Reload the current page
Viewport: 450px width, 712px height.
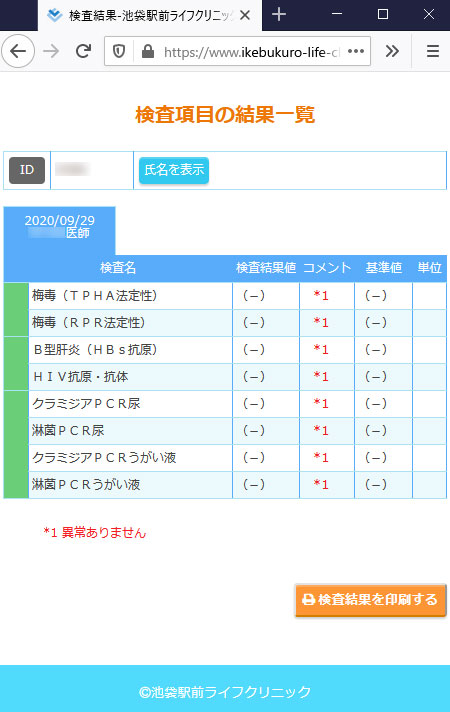(x=84, y=51)
